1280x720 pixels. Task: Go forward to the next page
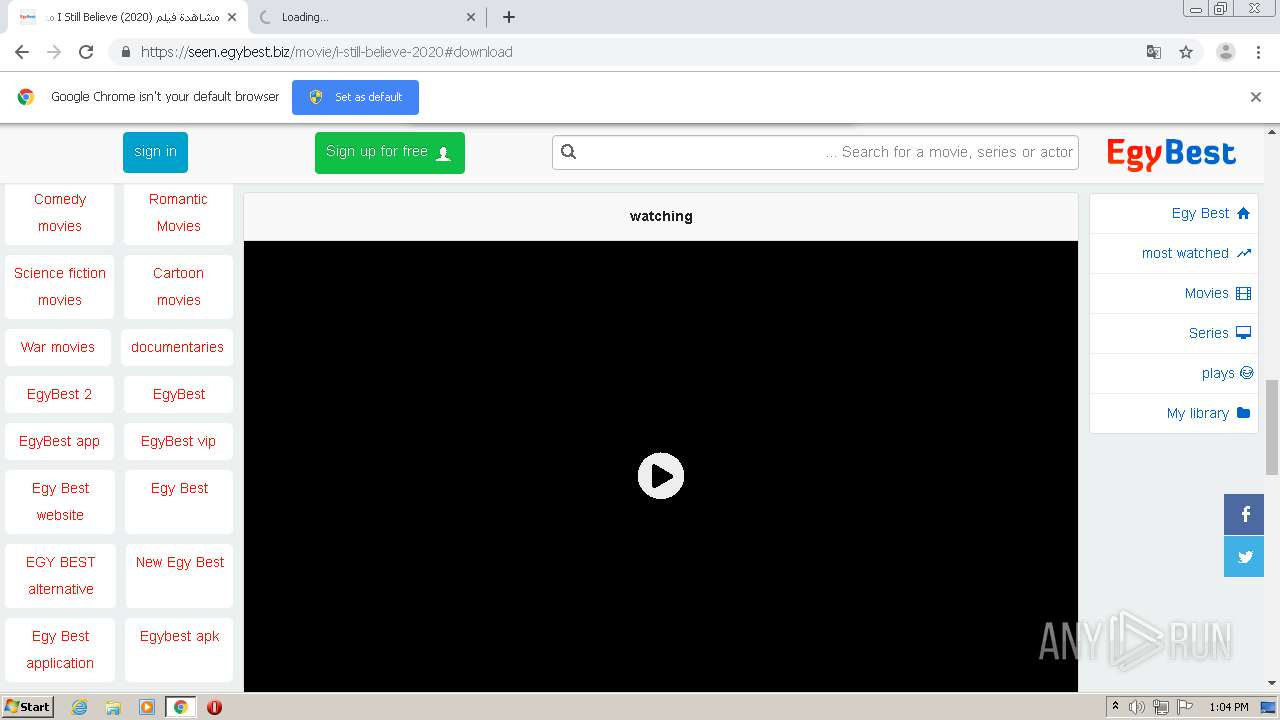click(54, 52)
